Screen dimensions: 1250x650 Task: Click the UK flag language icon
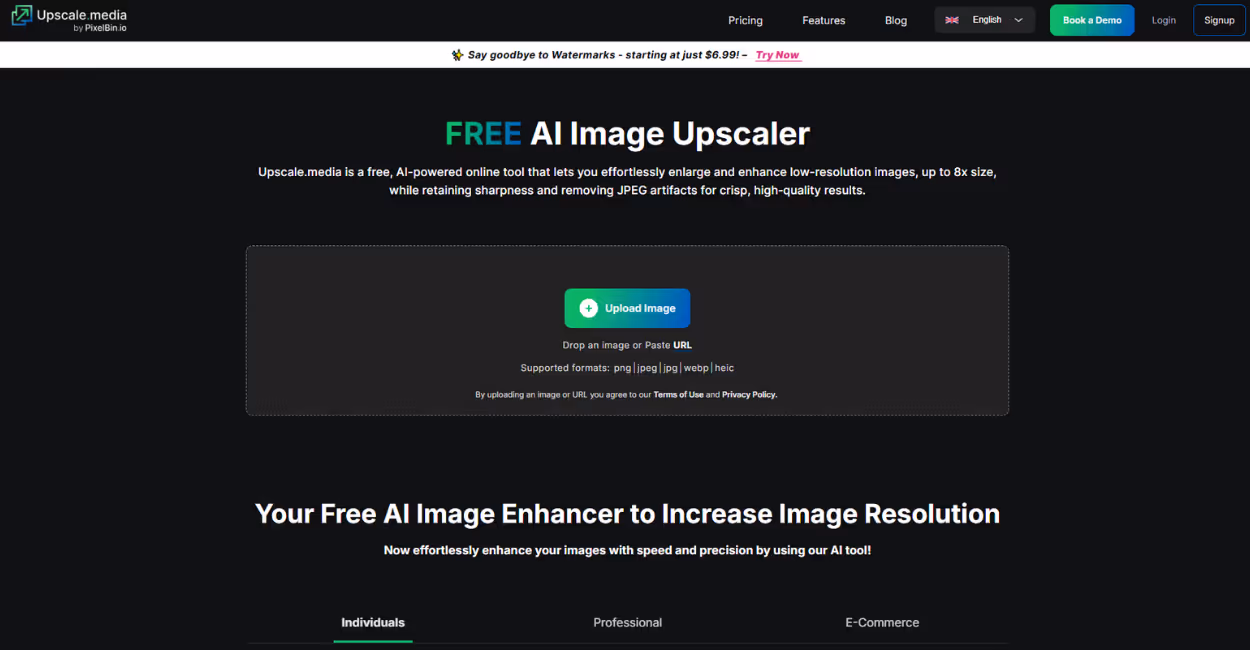pyautogui.click(x=952, y=20)
